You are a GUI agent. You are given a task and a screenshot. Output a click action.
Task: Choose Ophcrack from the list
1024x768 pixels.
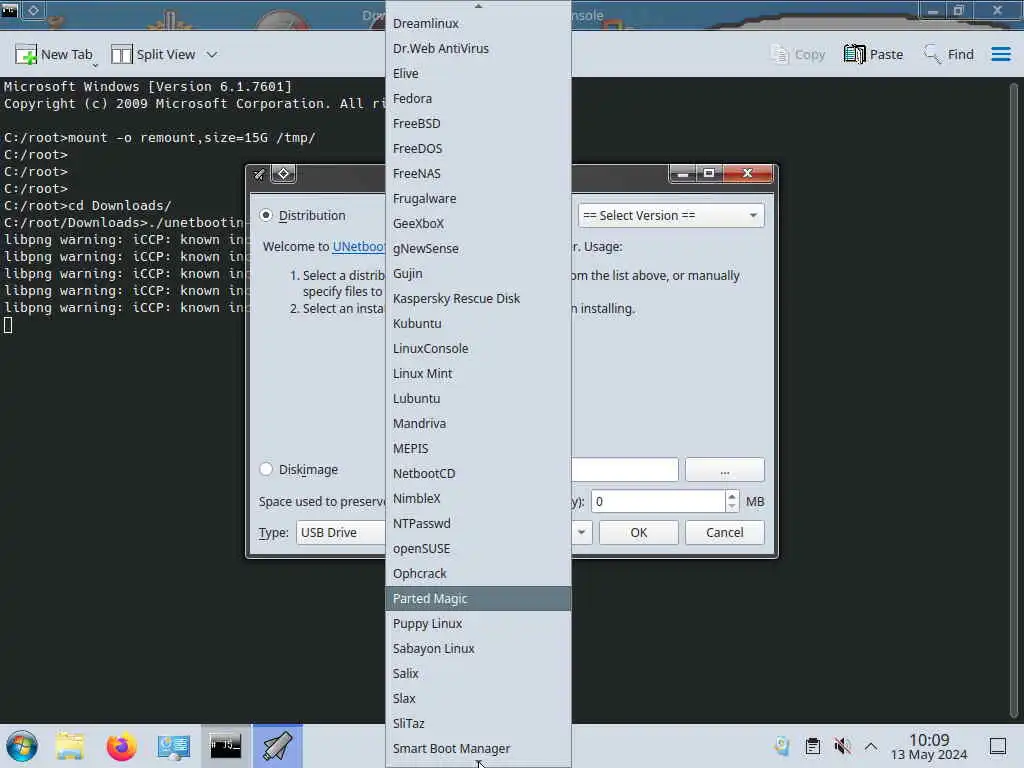[x=478, y=573]
